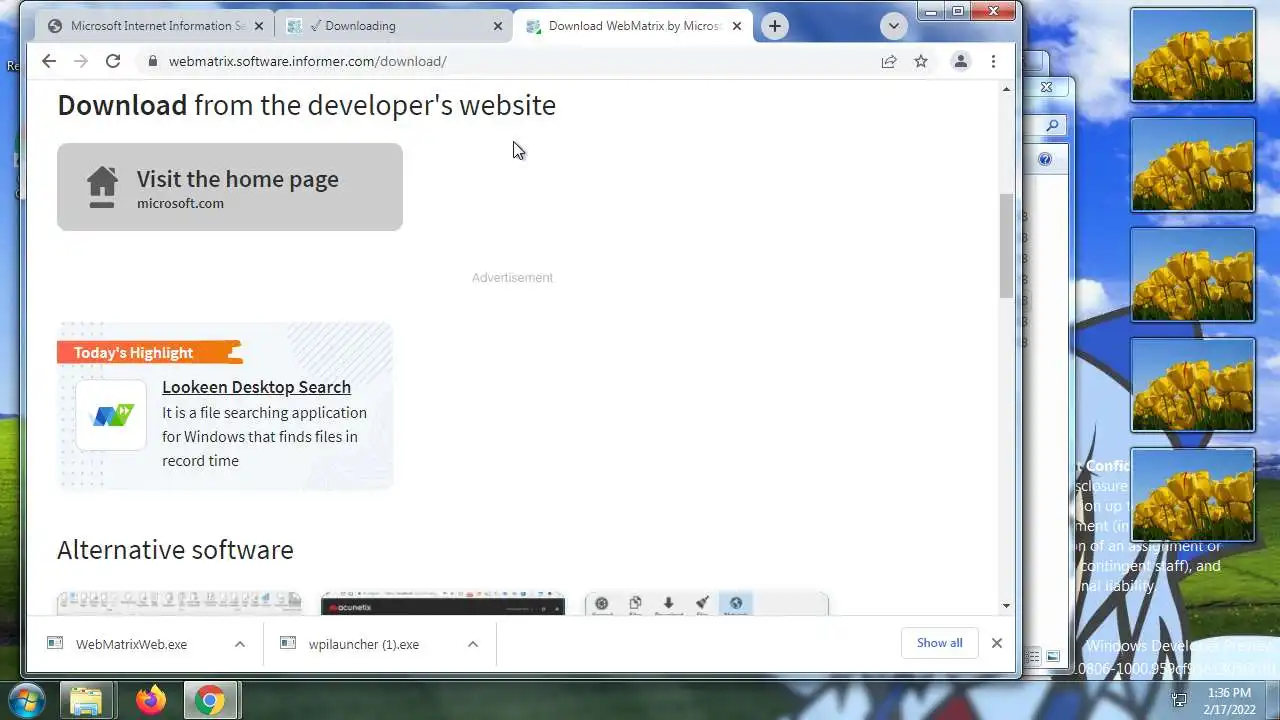Click the network icon in system tray
This screenshot has width=1280, height=720.
point(1179,700)
